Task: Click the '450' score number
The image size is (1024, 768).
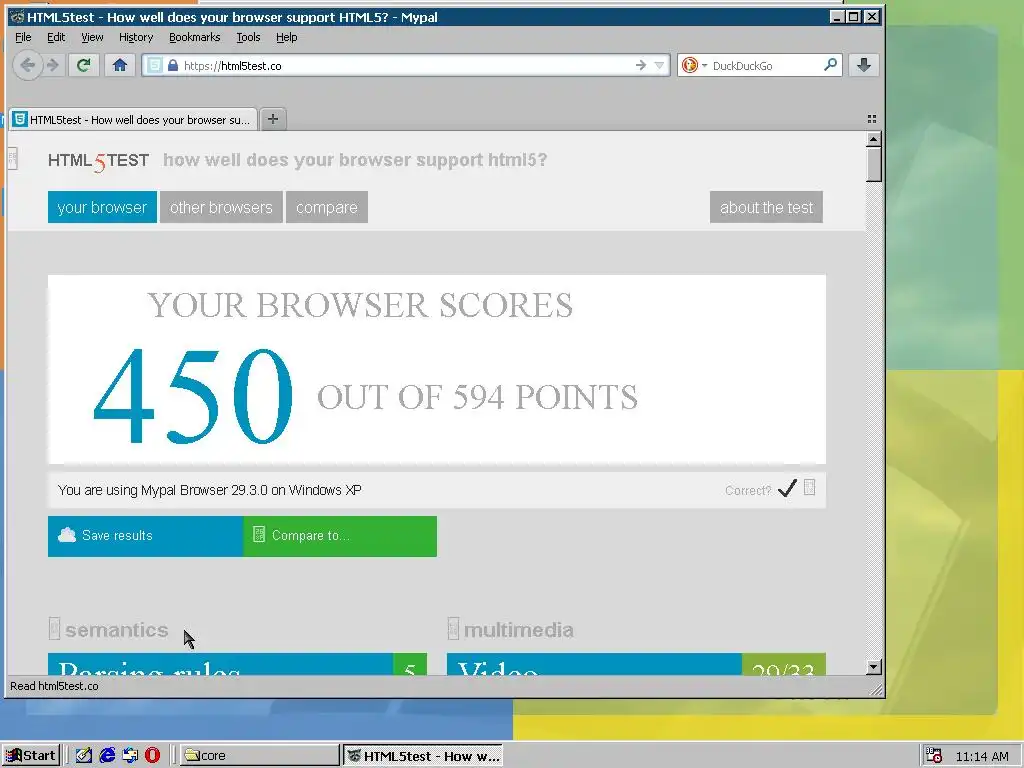Action: tap(193, 396)
